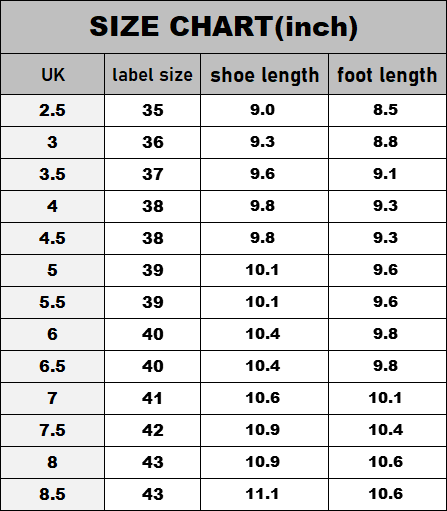This screenshot has height=511, width=447.
Task: Select UK size 5.5 cell
Action: tap(53, 302)
